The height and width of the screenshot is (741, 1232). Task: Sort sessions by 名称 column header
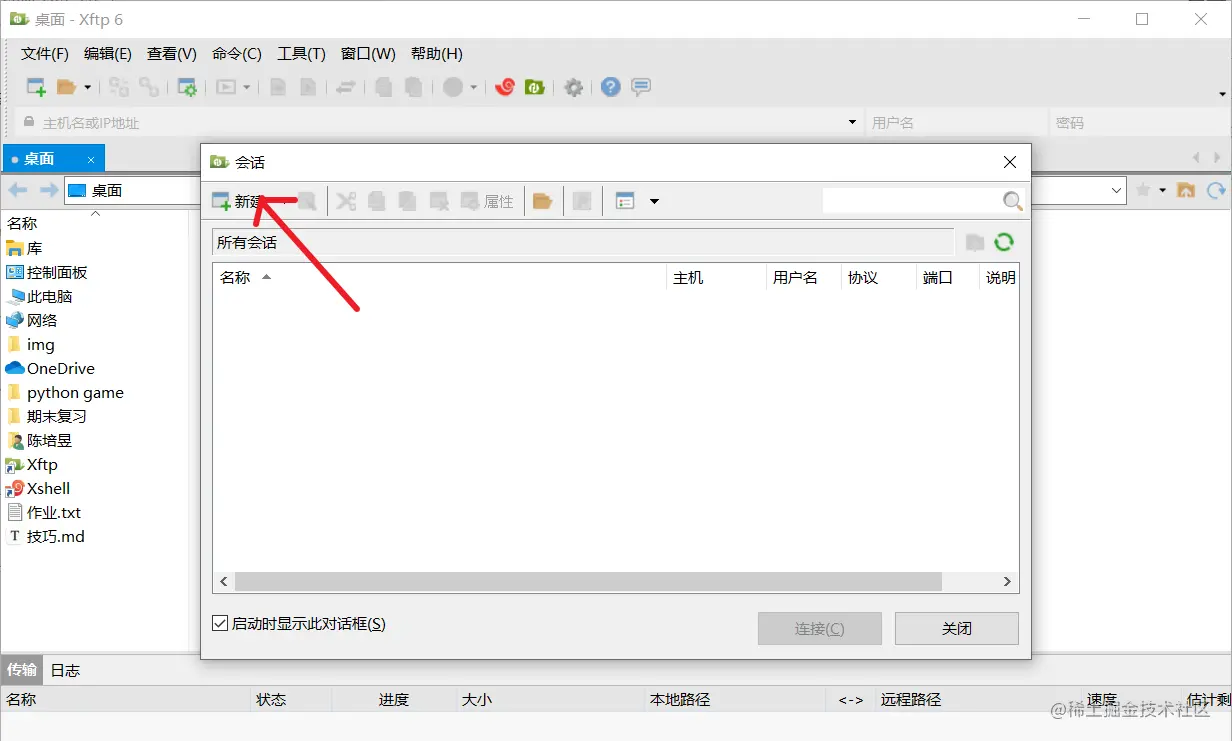439,277
